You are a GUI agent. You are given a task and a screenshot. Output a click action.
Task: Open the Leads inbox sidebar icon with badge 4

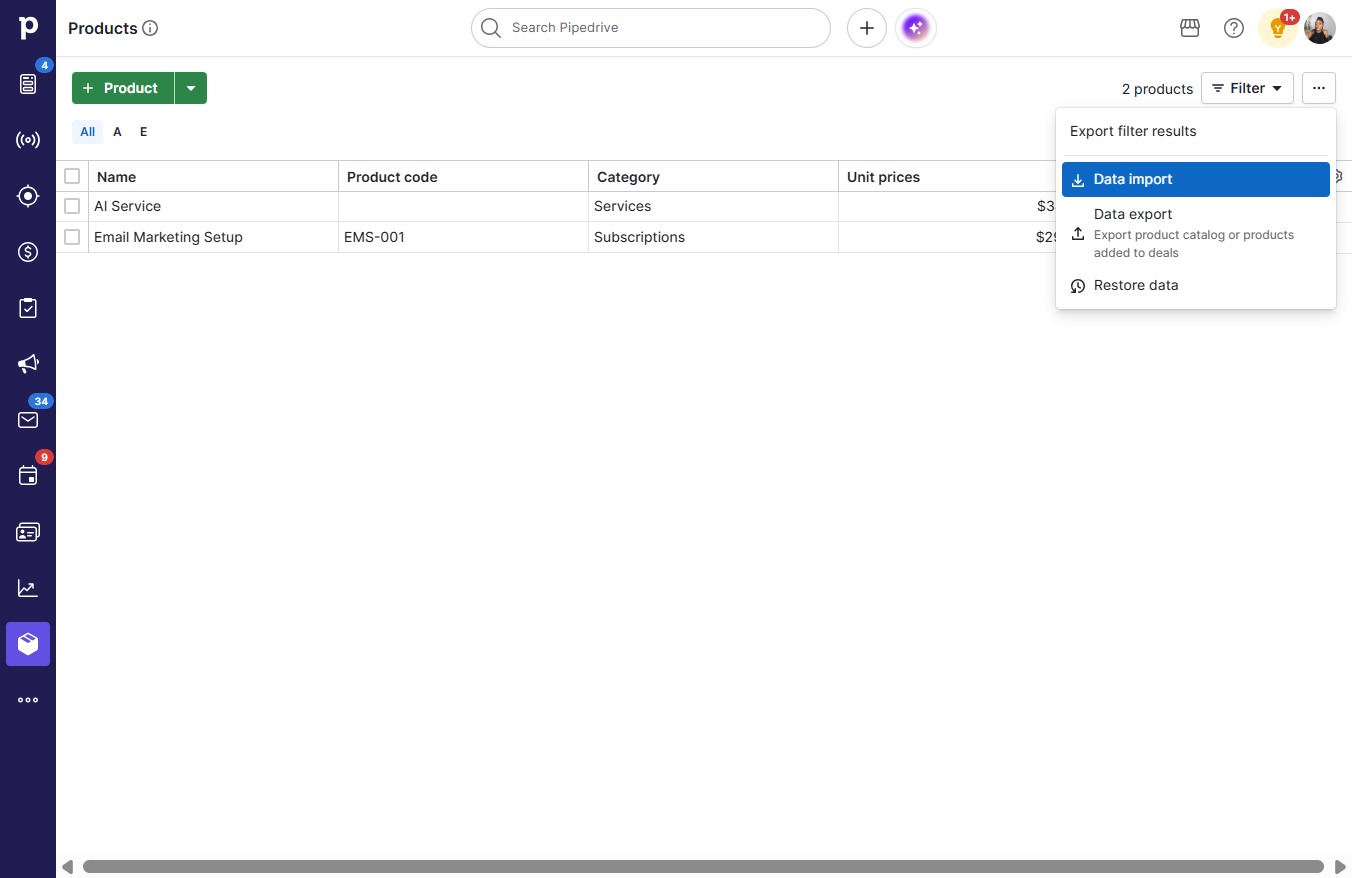28,84
